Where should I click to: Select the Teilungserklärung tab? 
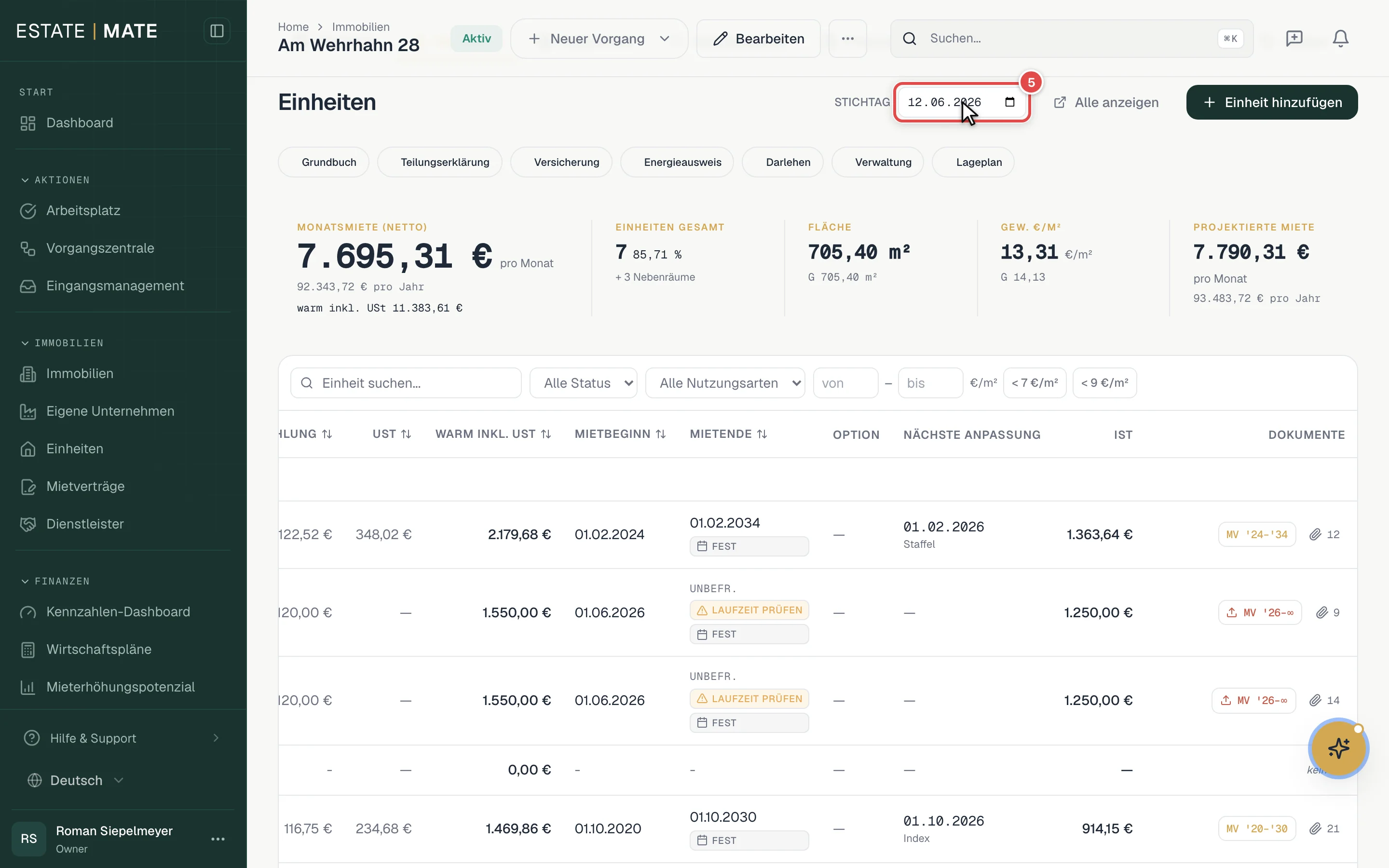pyautogui.click(x=440, y=163)
